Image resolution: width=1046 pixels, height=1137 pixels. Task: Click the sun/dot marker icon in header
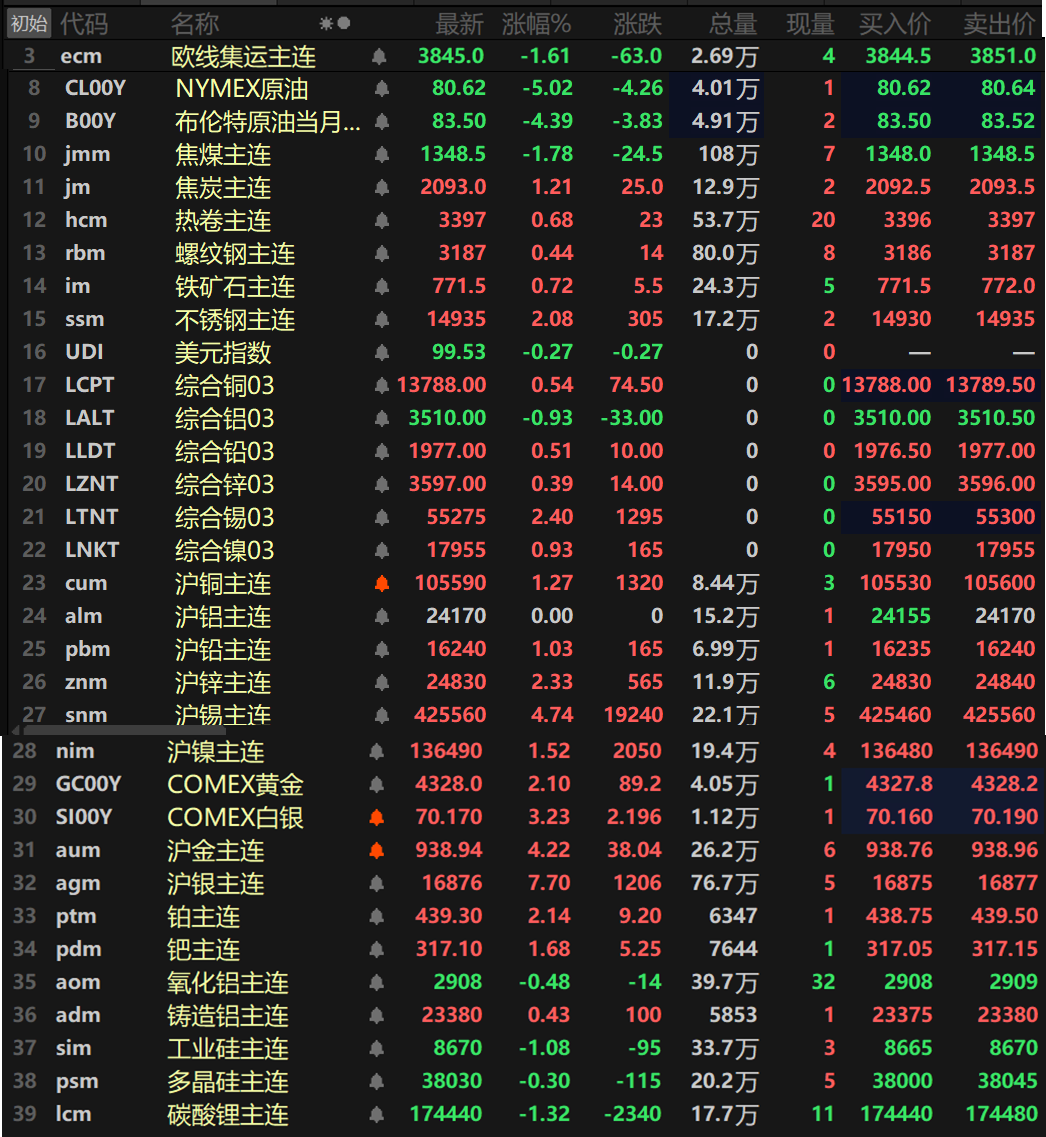335,24
